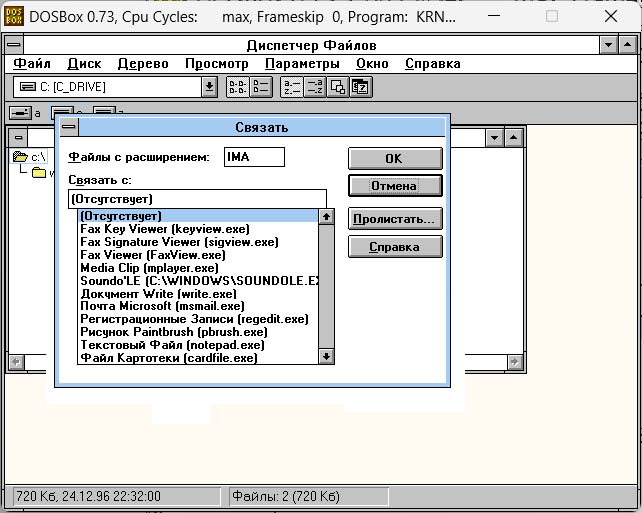
Task: Sort files by name toolbar icon
Action: click(x=292, y=87)
